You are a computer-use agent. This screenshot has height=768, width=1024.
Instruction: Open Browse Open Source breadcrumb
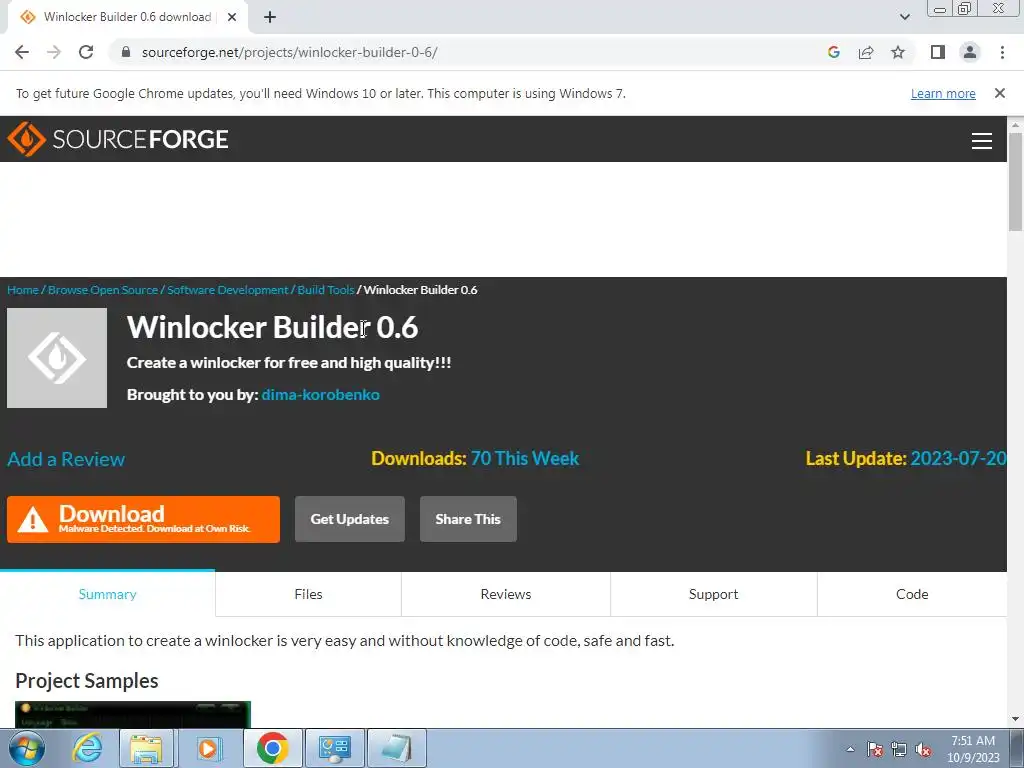[x=103, y=290]
